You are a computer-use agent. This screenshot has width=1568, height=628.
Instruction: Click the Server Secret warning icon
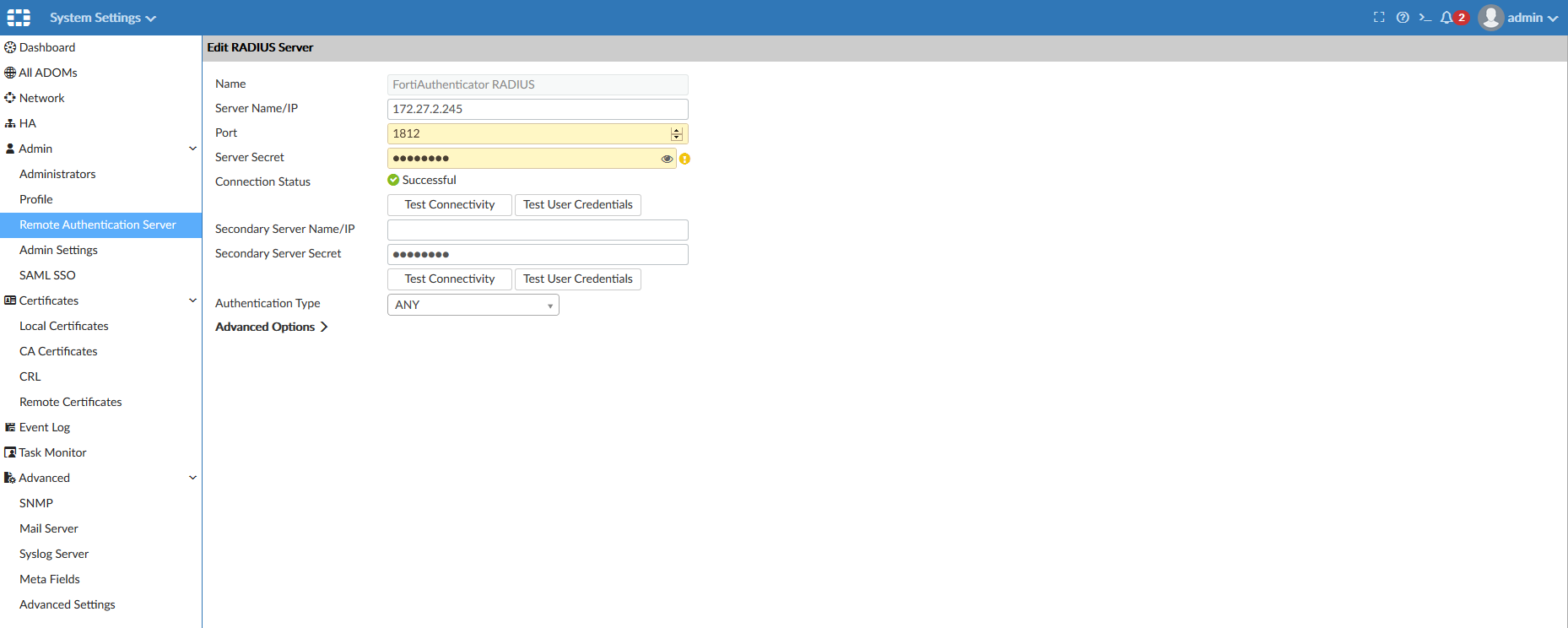684,159
